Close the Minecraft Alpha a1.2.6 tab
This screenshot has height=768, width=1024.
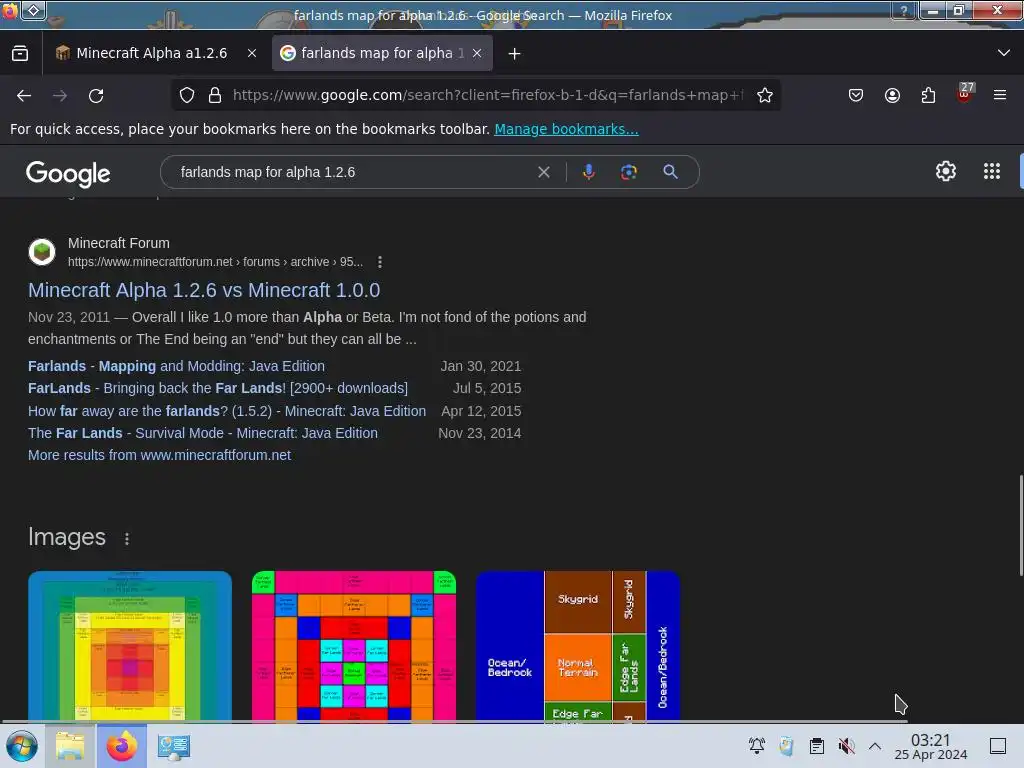pyautogui.click(x=251, y=54)
